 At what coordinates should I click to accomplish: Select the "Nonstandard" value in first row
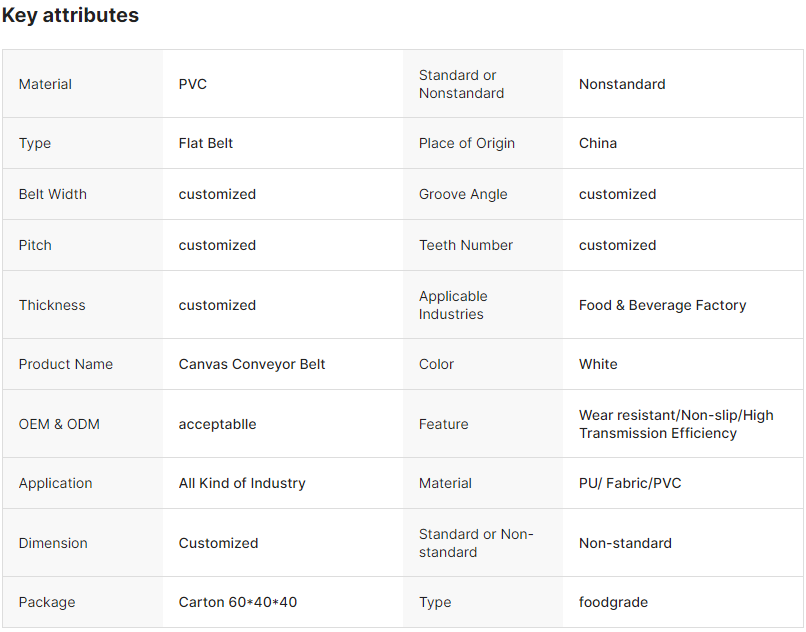click(622, 84)
